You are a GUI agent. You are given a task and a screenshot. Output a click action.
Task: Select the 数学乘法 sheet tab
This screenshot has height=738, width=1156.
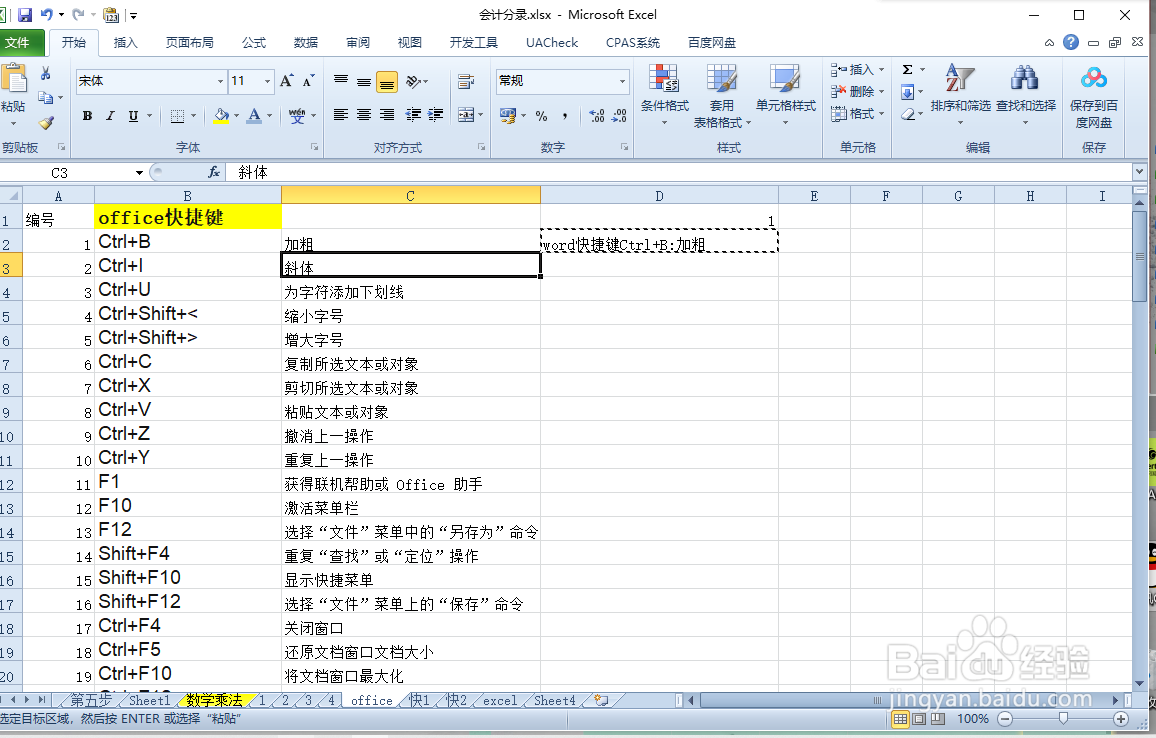[x=214, y=700]
